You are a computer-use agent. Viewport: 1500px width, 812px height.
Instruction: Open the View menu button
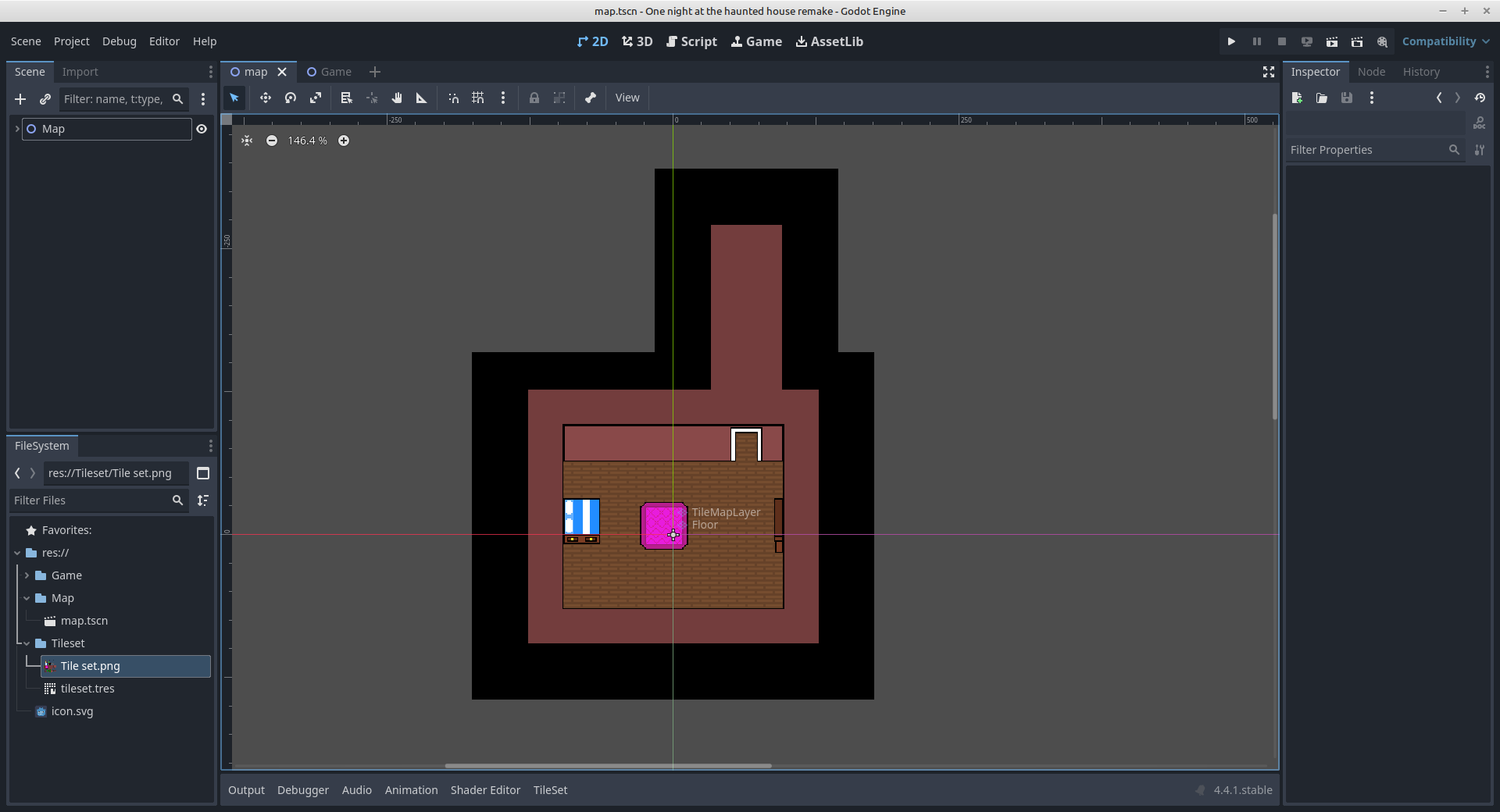[627, 98]
